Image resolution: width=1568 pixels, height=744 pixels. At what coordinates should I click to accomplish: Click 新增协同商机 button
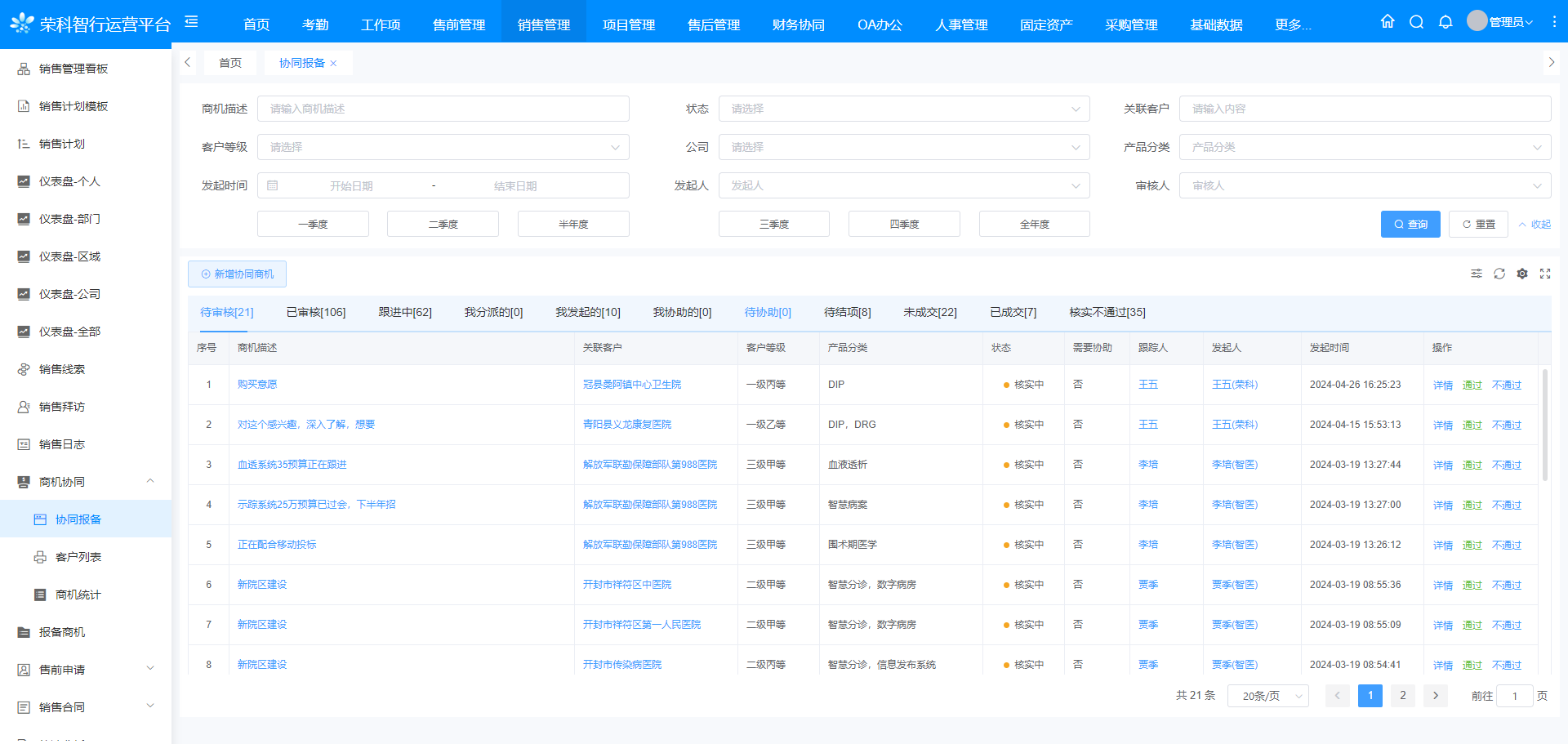click(237, 274)
